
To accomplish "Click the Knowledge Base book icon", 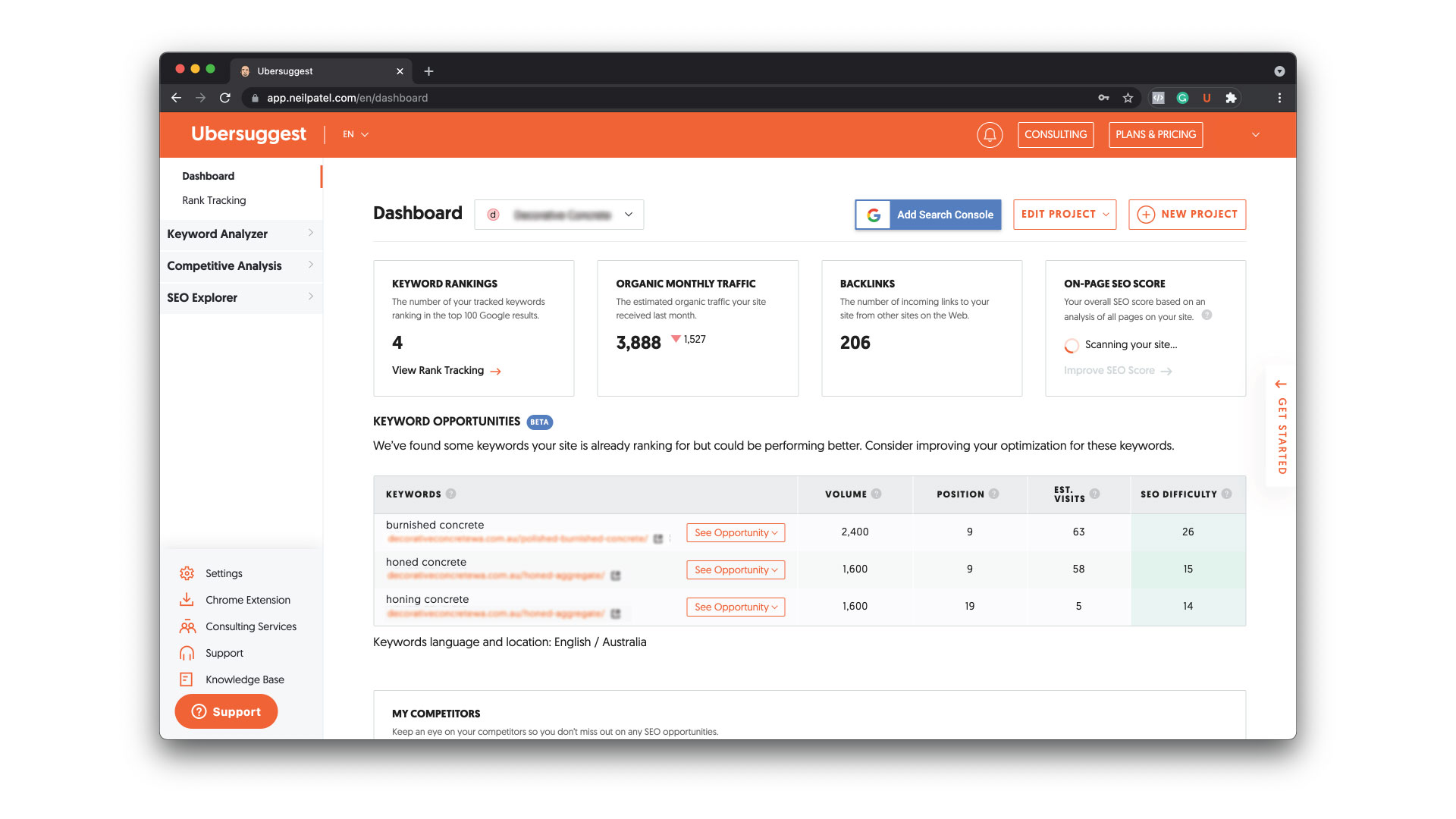I will [x=187, y=679].
